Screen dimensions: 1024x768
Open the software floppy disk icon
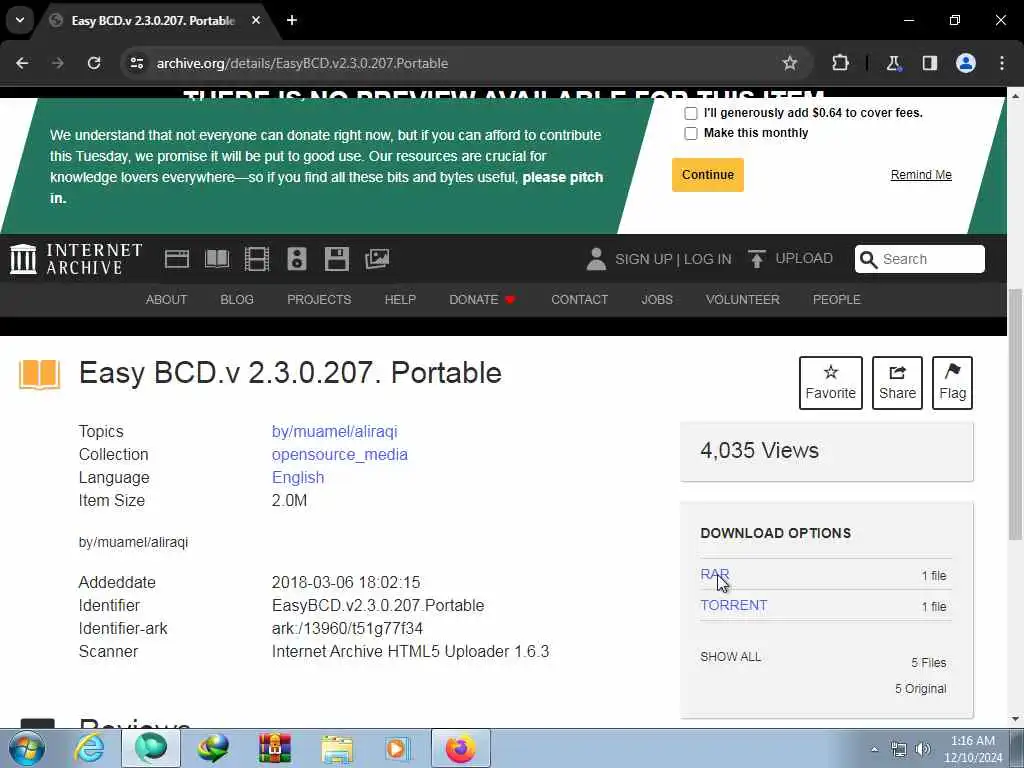click(336, 259)
